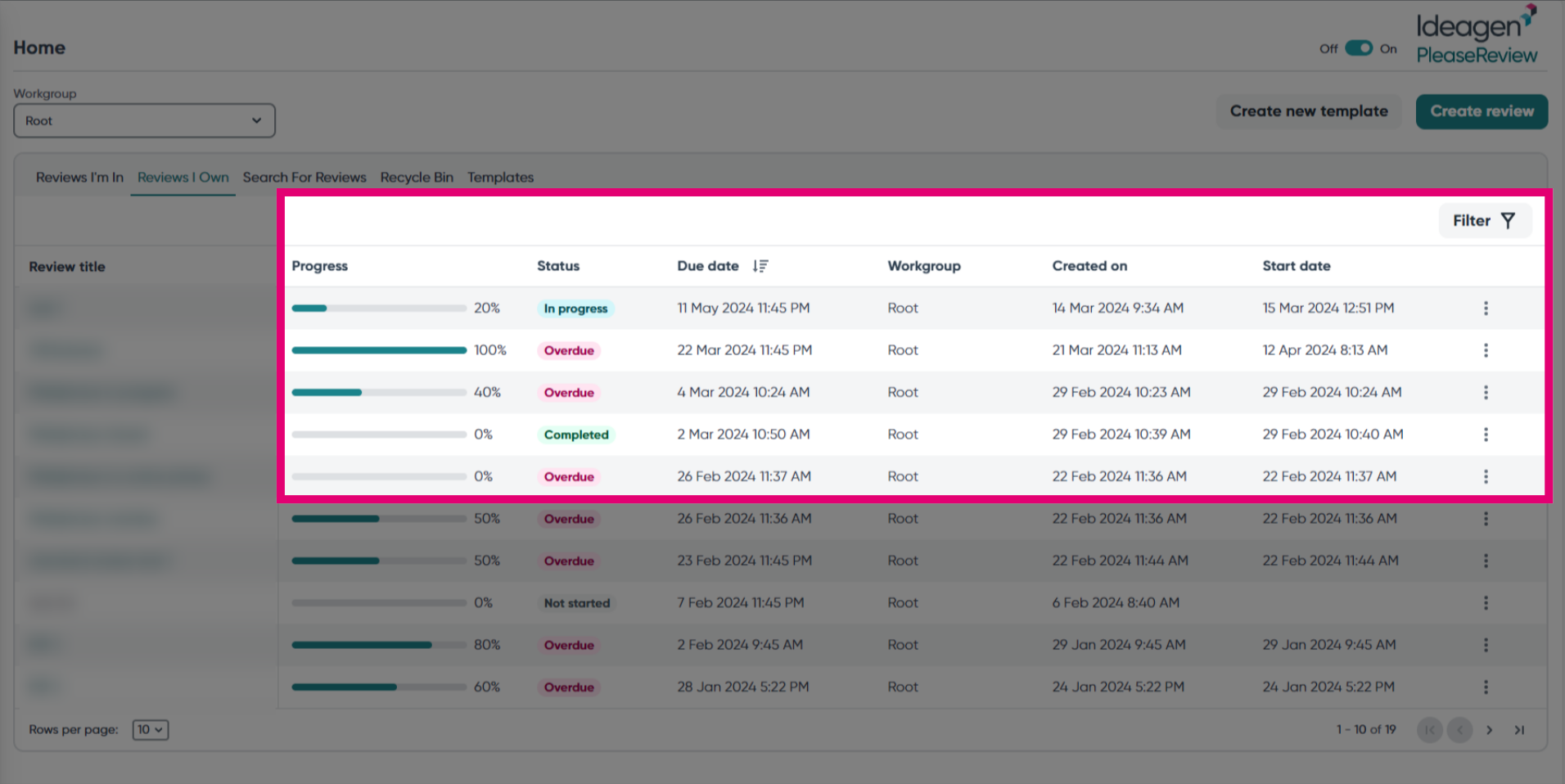Open actions menu for 26 Feb 11:36 AM review
The width and height of the screenshot is (1565, 784).
point(1486,519)
